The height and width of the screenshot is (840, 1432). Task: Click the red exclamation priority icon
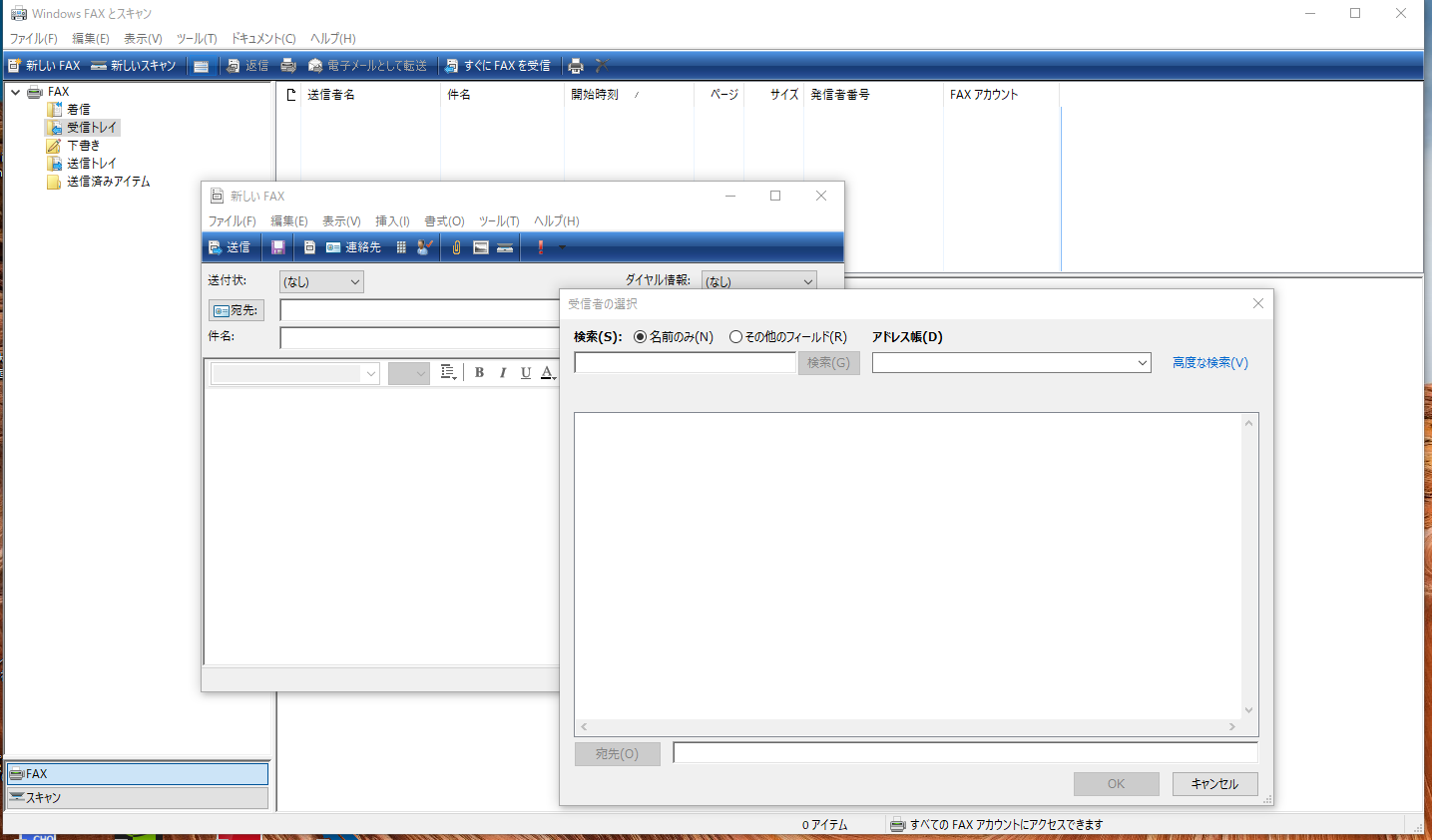(541, 247)
